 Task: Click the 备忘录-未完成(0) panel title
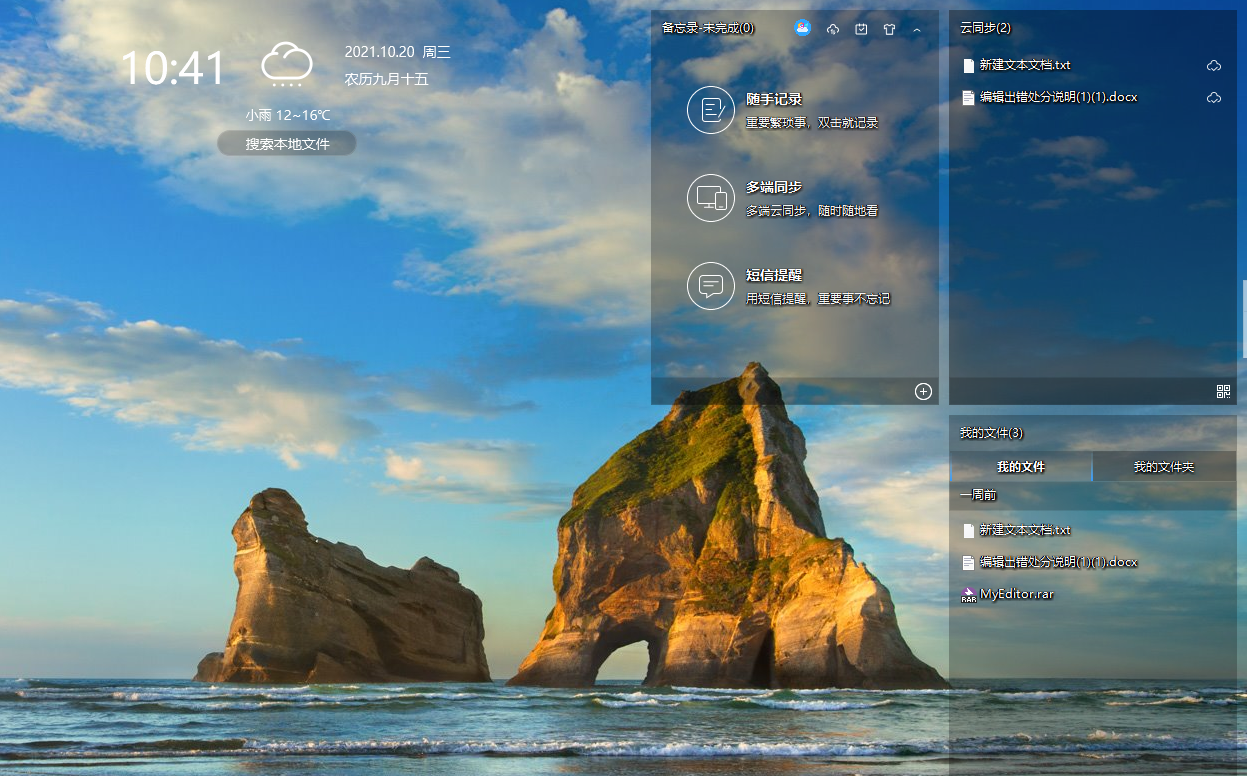708,28
